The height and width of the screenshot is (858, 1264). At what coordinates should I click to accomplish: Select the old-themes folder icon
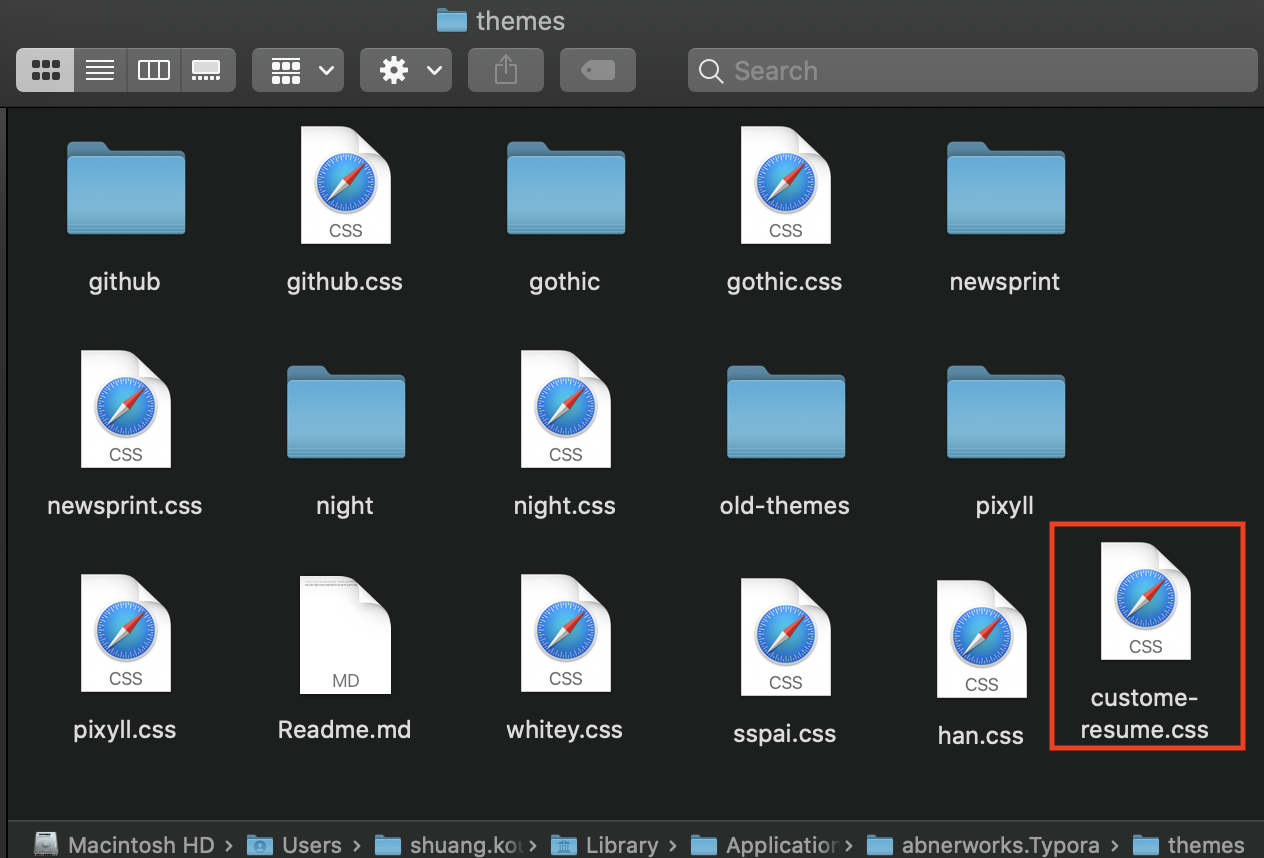[785, 412]
